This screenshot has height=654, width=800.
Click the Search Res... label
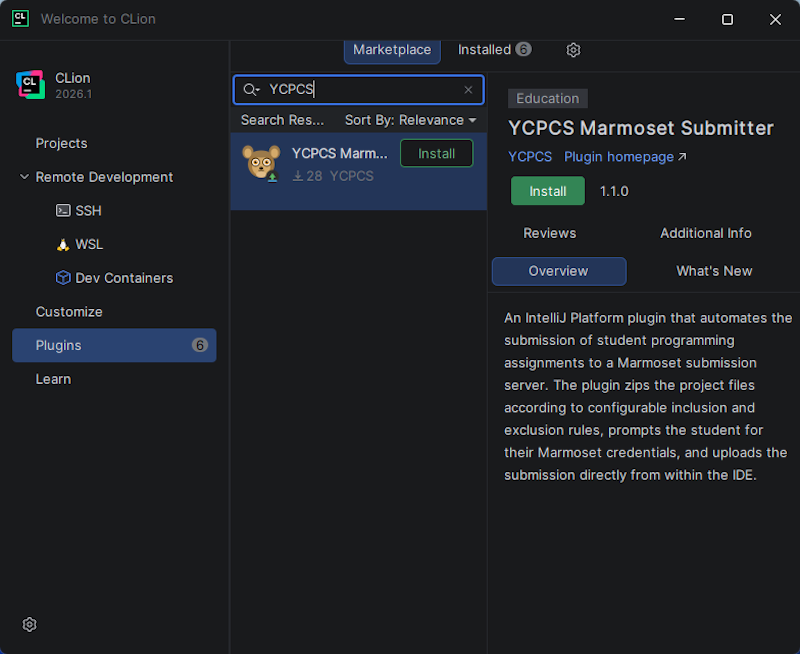[282, 120]
